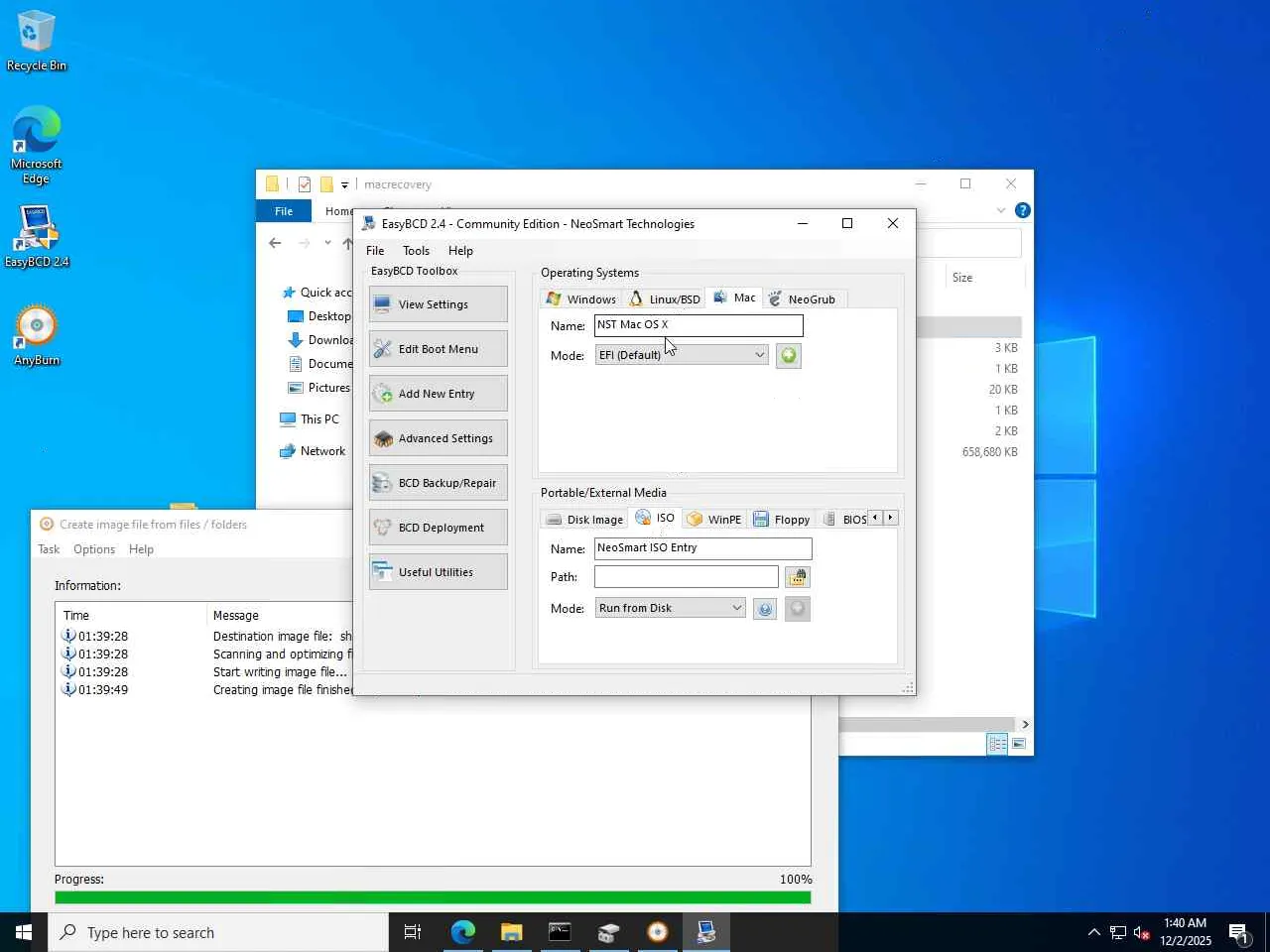This screenshot has width=1270, height=952.
Task: Show hidden system tray icons
Action: click(1093, 932)
